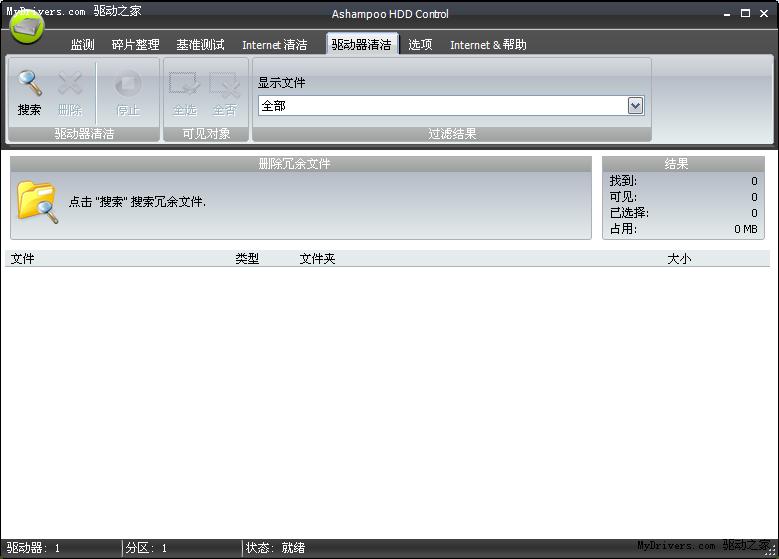Open the Internet & 帮助 tab
The image size is (779, 559).
[488, 45]
